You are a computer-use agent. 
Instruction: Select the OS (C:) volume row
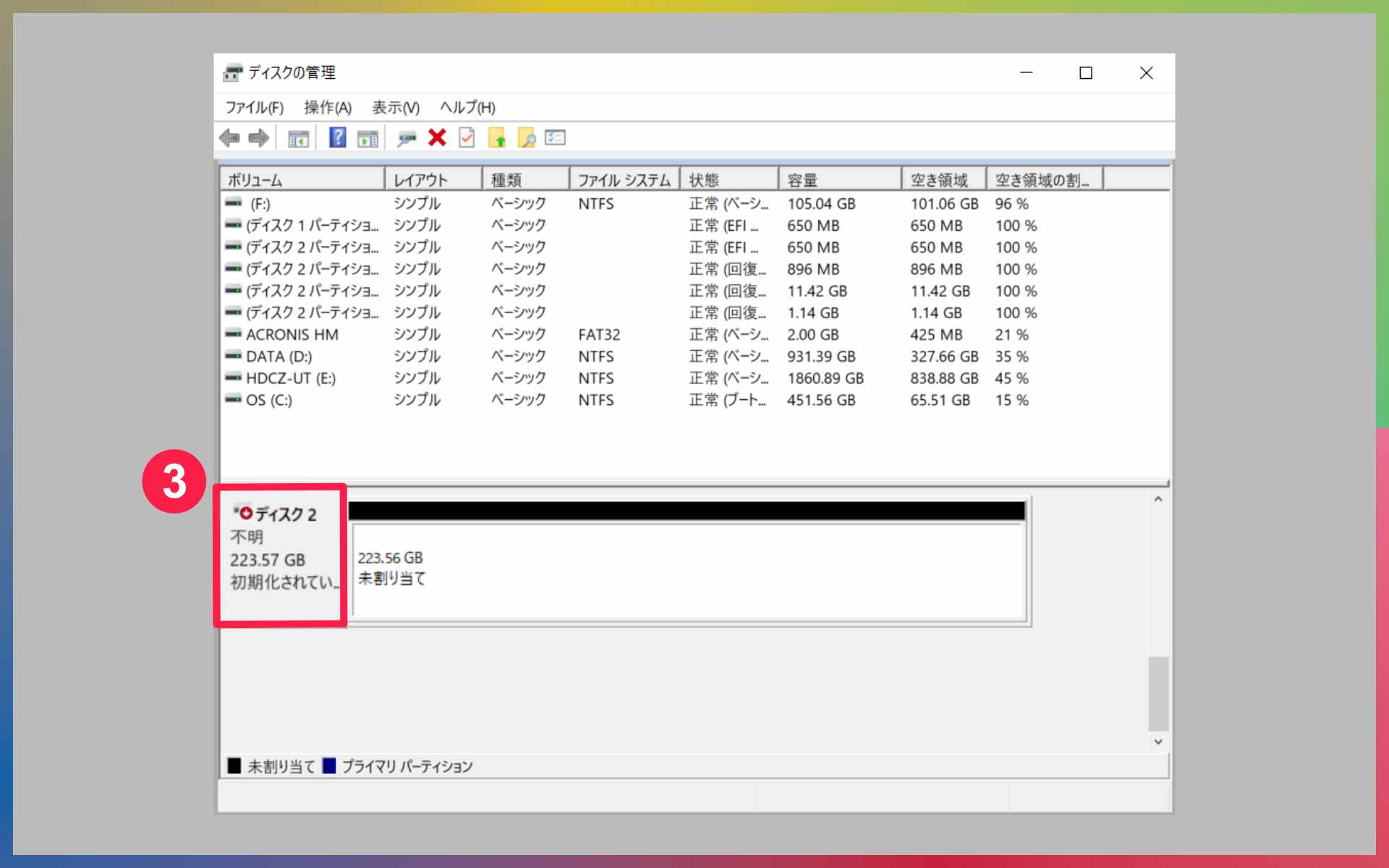(269, 400)
